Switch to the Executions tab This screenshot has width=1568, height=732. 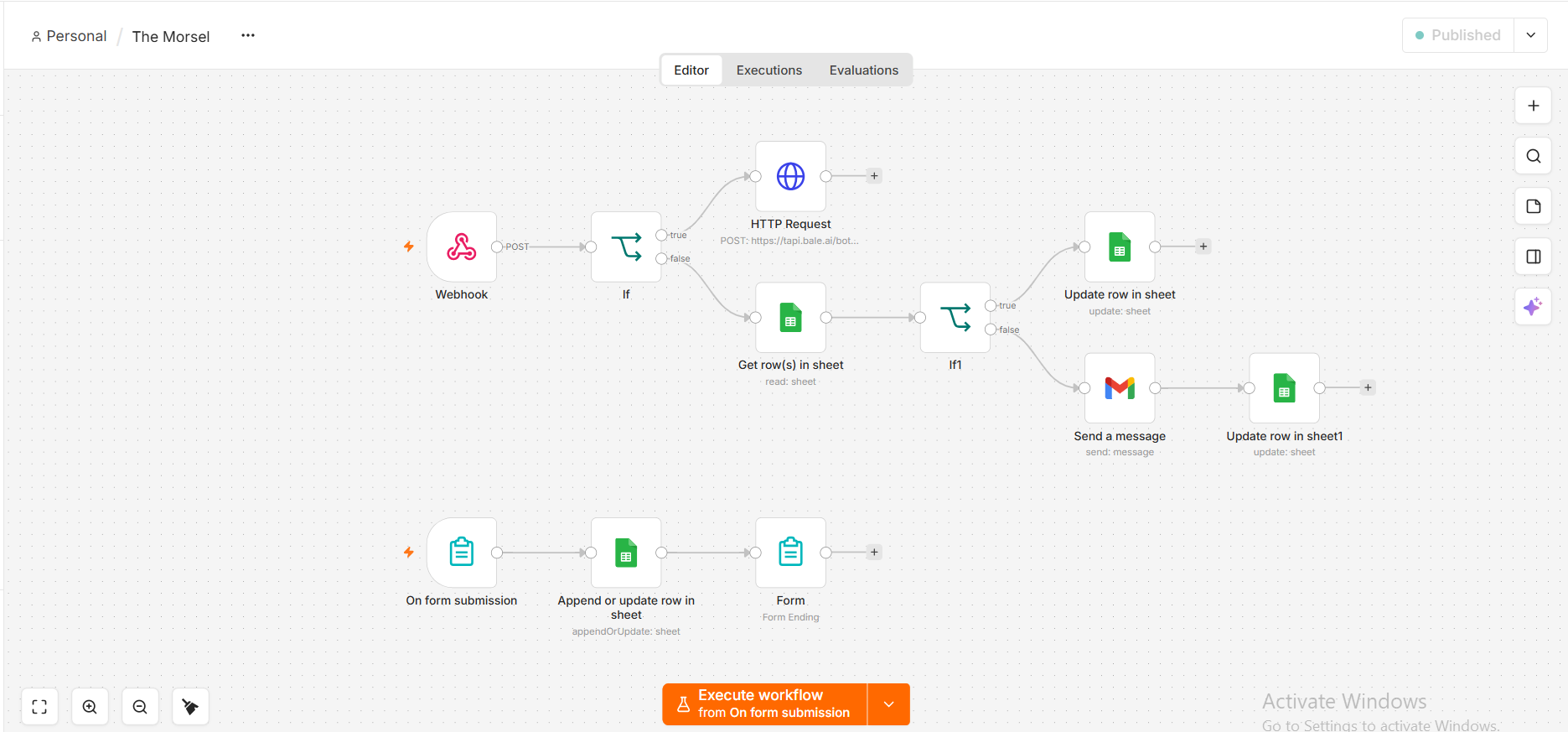[x=769, y=70]
